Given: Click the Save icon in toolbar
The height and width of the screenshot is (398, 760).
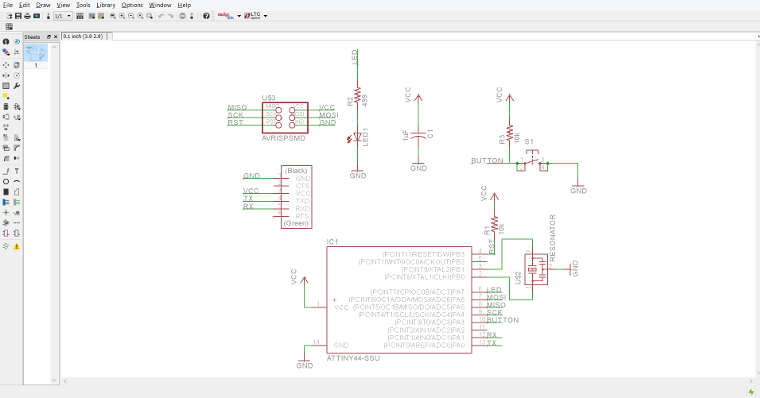Looking at the screenshot, I should 18,16.
